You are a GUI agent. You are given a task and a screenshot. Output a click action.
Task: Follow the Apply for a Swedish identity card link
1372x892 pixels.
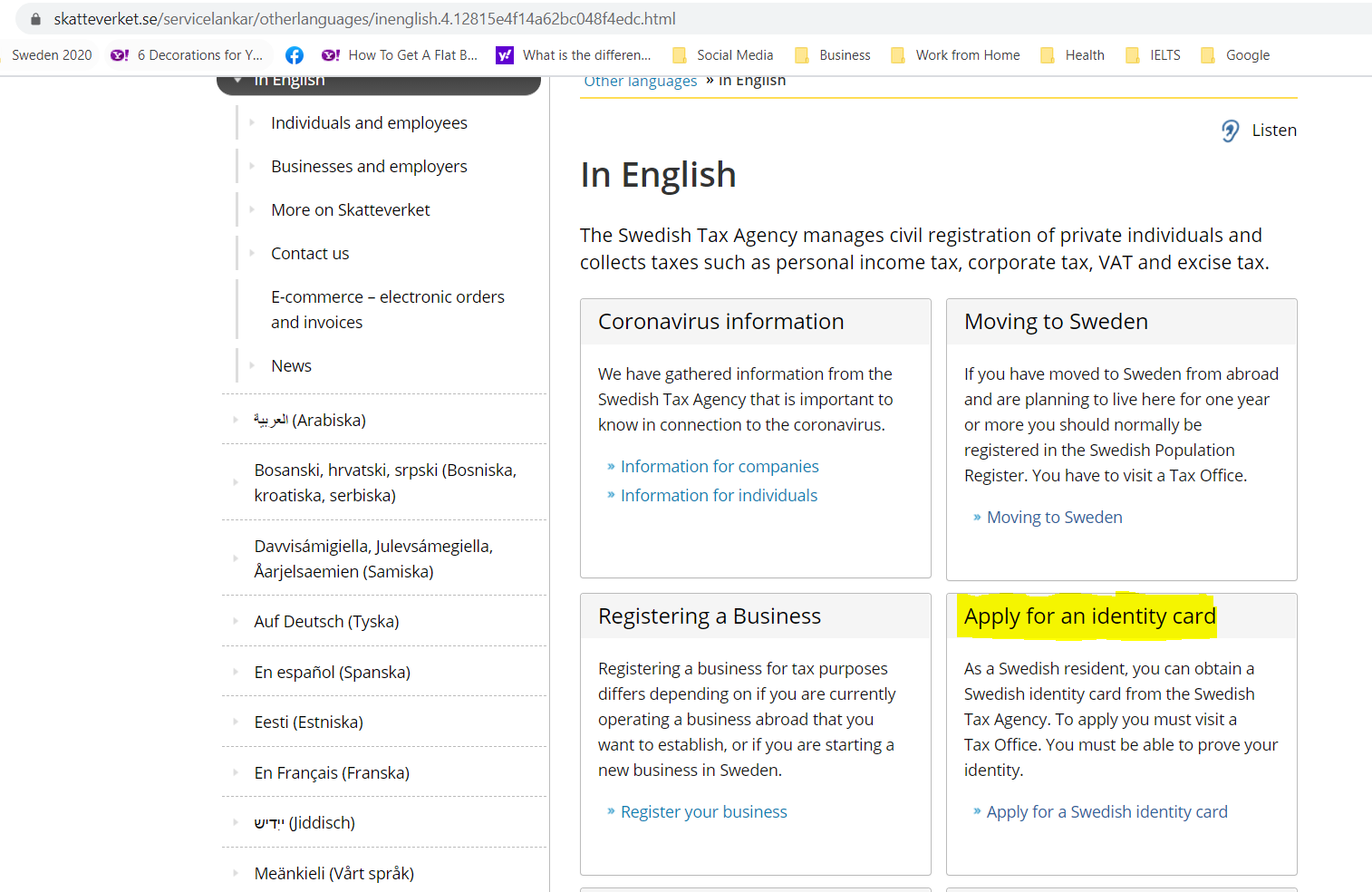click(1106, 811)
